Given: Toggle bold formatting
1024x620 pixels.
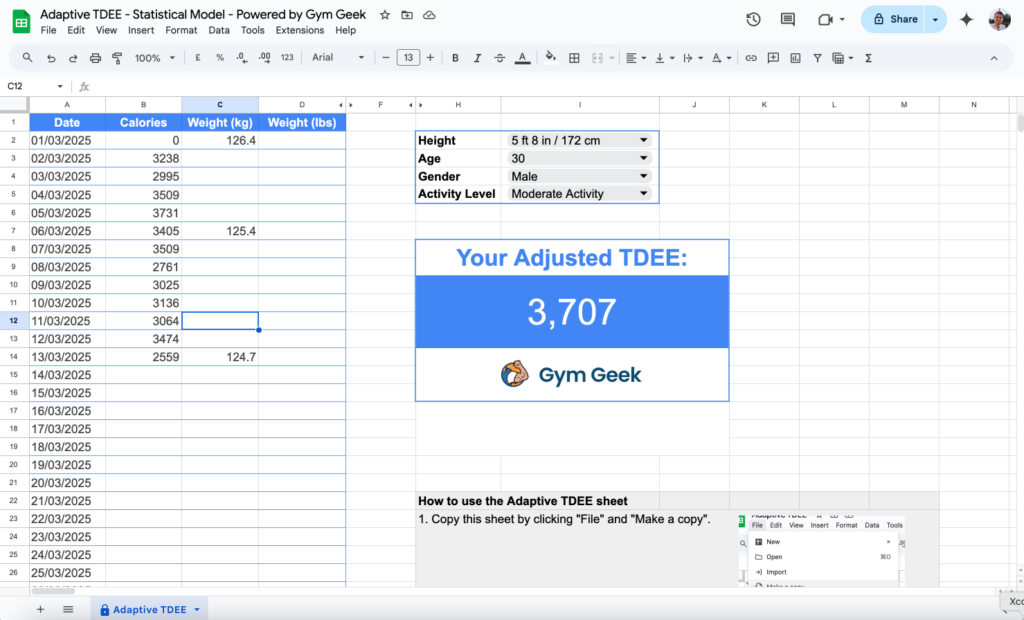Looking at the screenshot, I should point(455,57).
